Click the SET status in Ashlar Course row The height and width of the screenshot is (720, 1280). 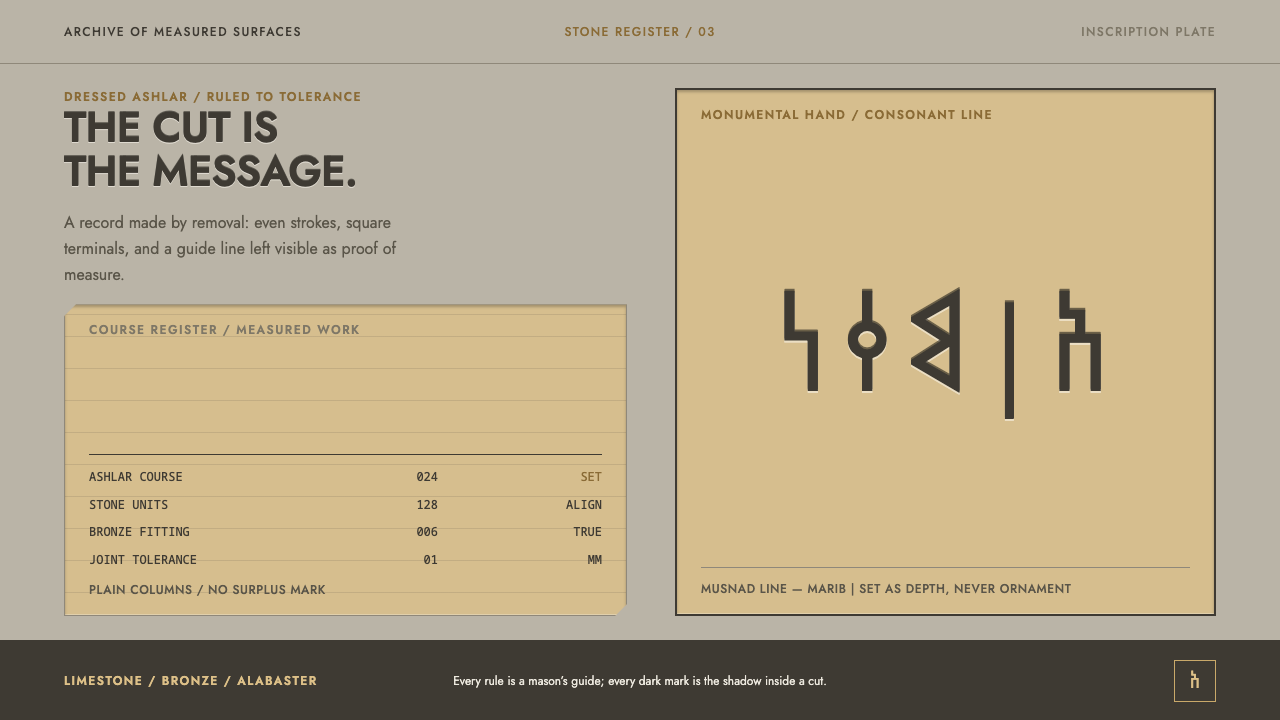(x=591, y=477)
